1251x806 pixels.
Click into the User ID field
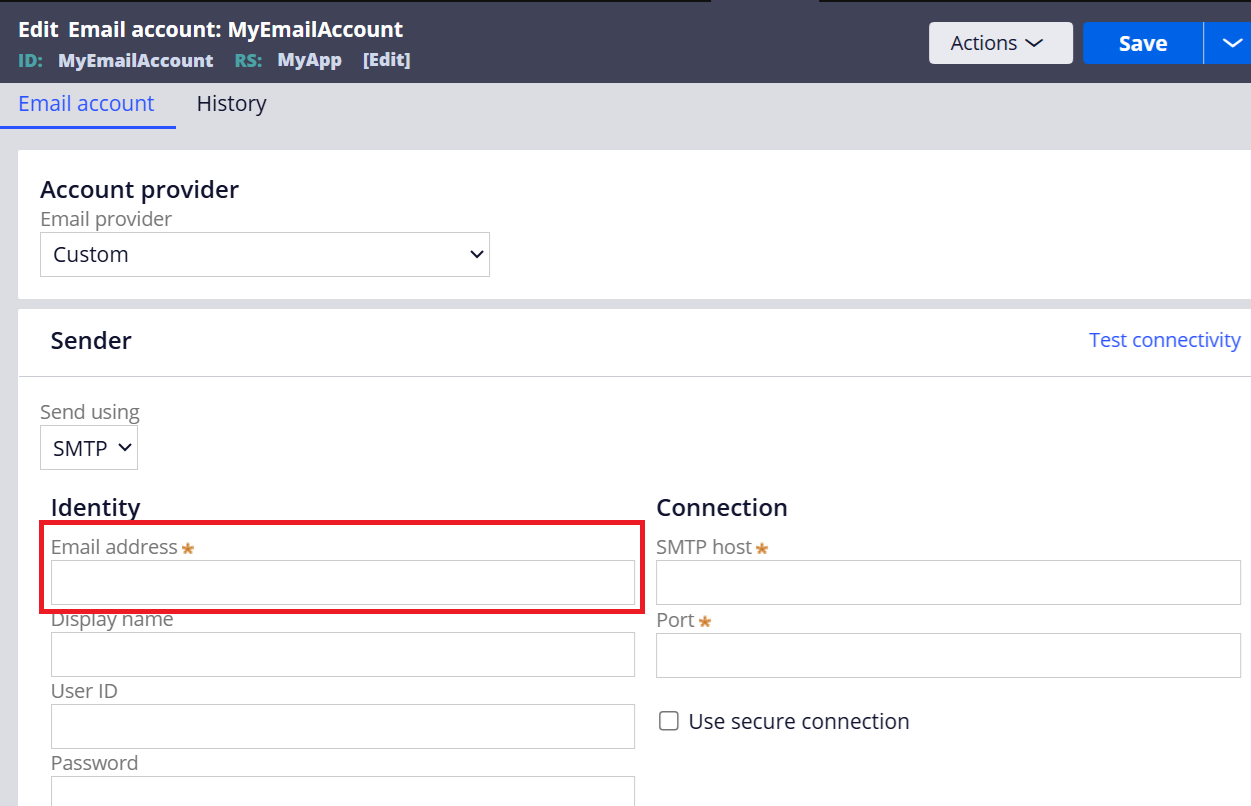pos(342,726)
